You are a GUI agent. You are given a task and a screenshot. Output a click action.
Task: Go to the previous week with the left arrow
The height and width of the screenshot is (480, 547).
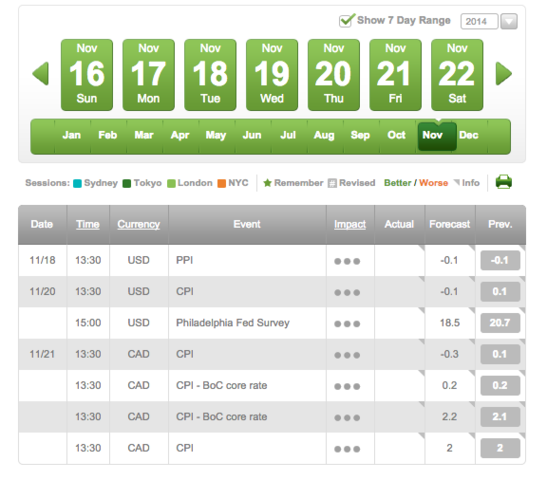(40, 74)
